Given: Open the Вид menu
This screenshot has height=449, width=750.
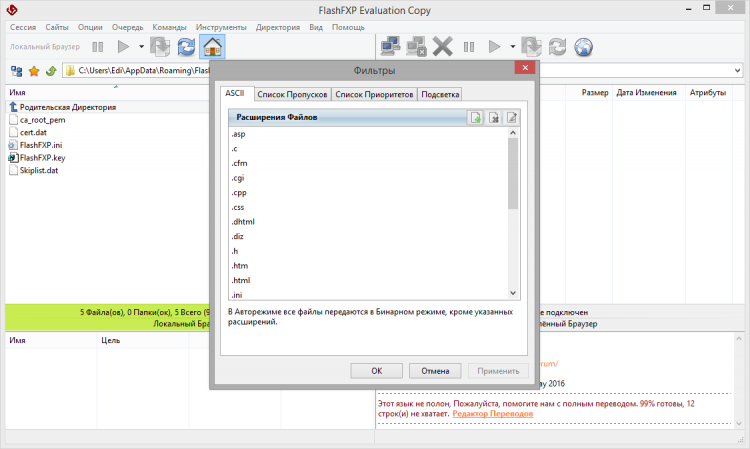Looking at the screenshot, I should click(x=316, y=27).
